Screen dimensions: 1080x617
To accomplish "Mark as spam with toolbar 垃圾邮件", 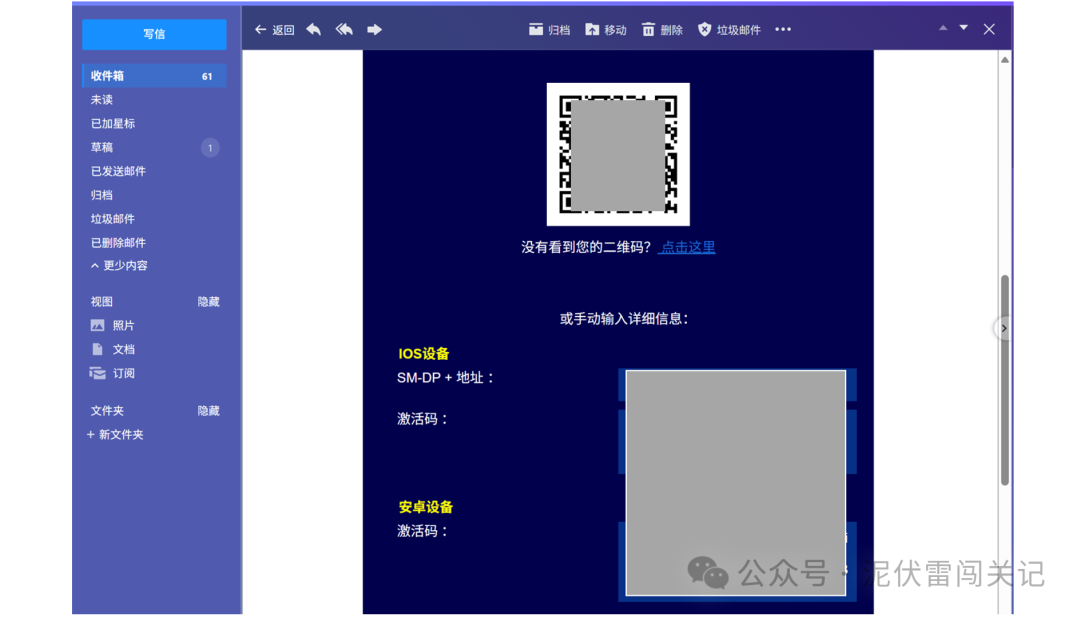I will pos(729,30).
